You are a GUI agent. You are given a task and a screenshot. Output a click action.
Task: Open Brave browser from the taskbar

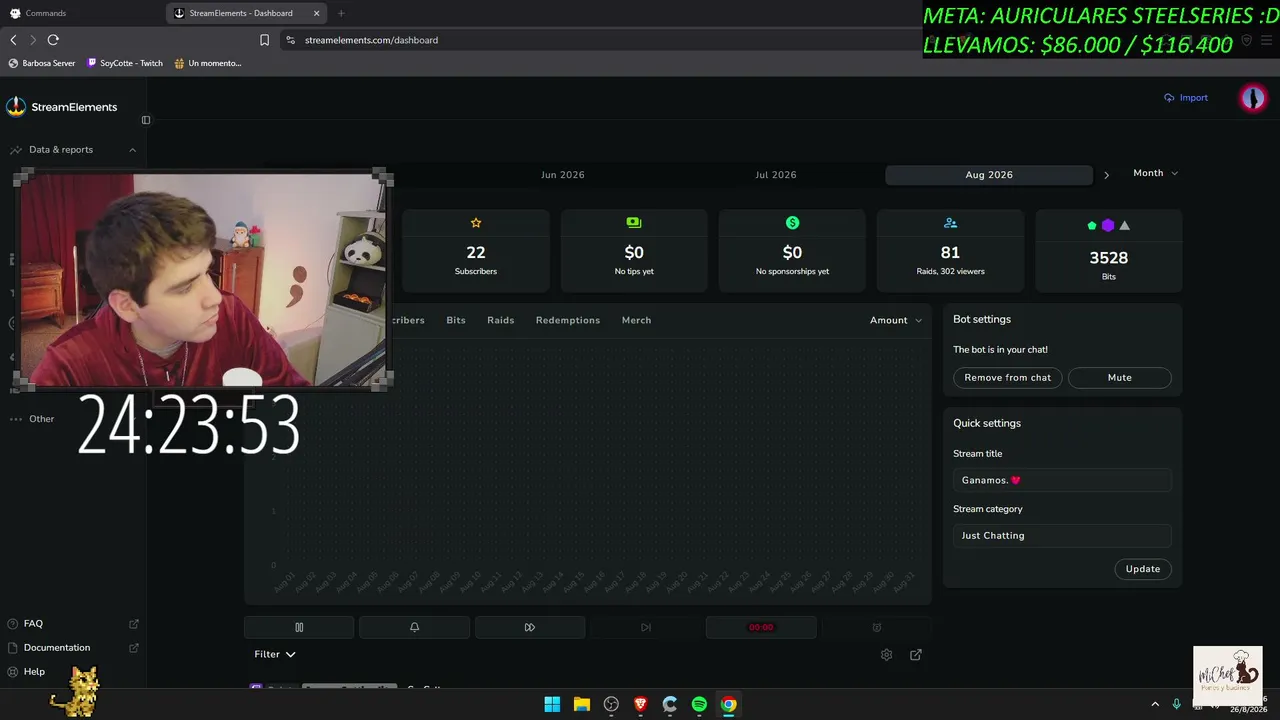pyautogui.click(x=640, y=704)
